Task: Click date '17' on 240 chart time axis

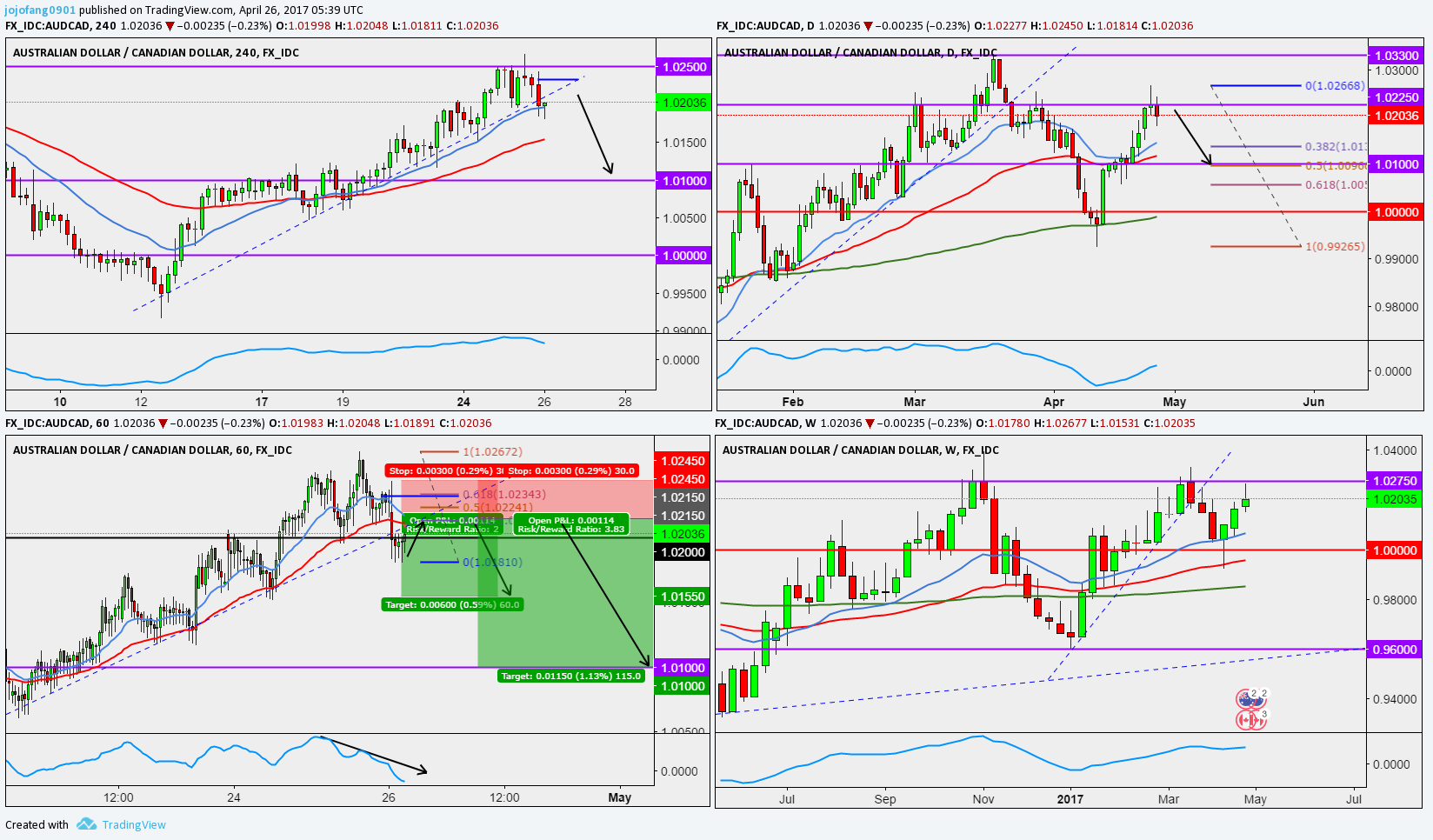Action: pos(262,402)
